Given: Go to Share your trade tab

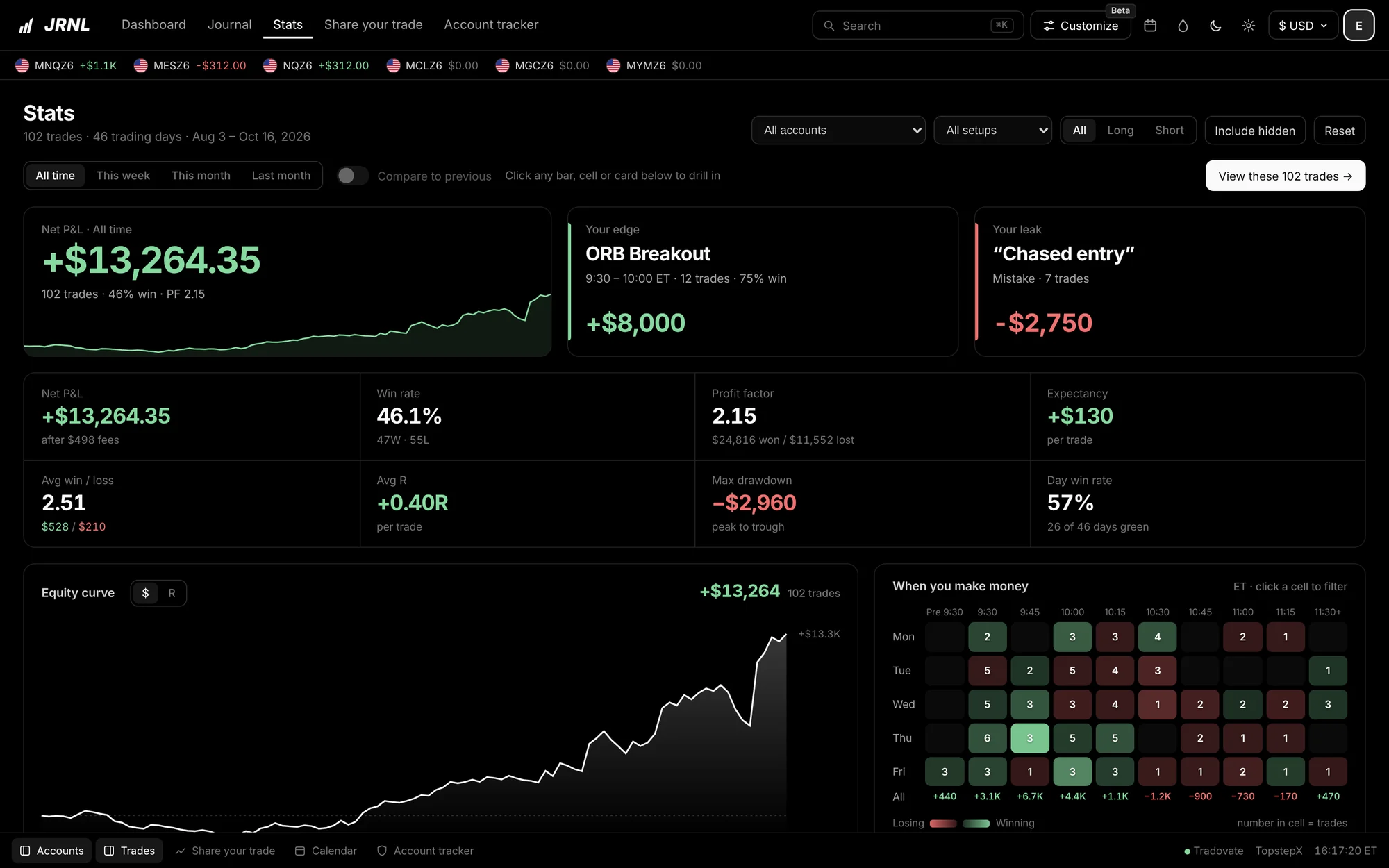Looking at the screenshot, I should 374,25.
